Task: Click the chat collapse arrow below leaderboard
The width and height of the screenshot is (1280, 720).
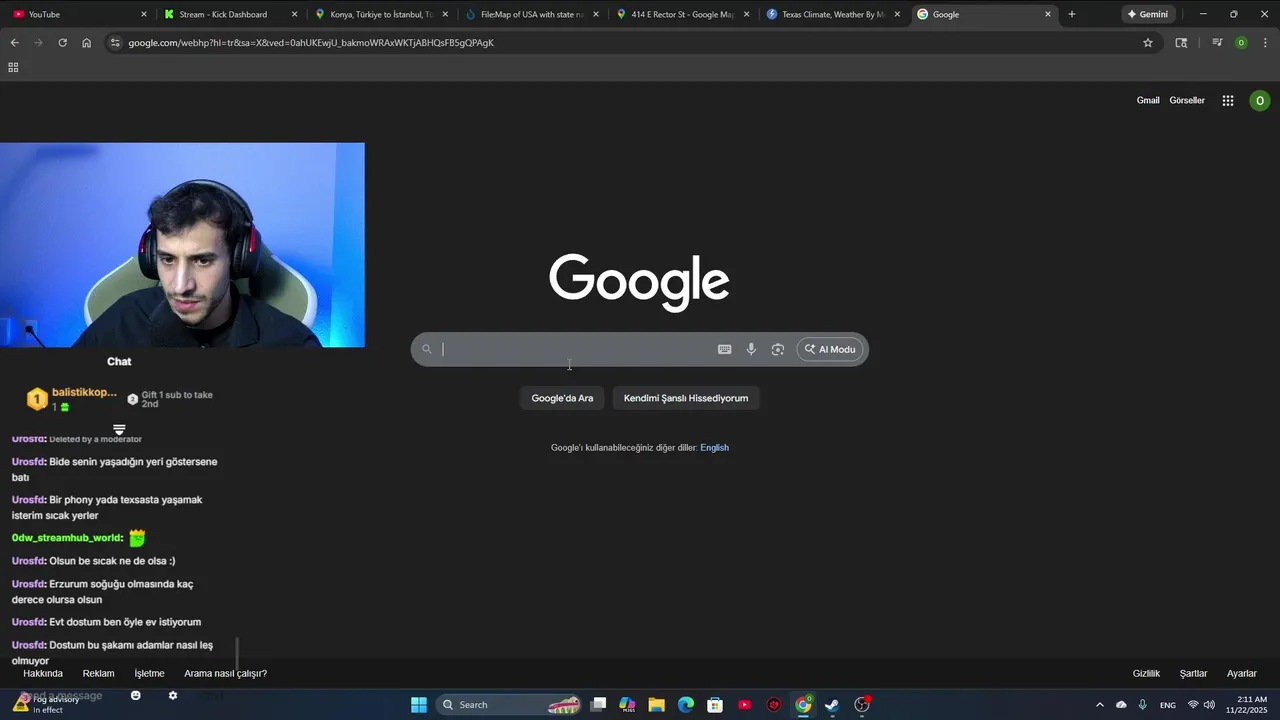Action: pyautogui.click(x=119, y=430)
